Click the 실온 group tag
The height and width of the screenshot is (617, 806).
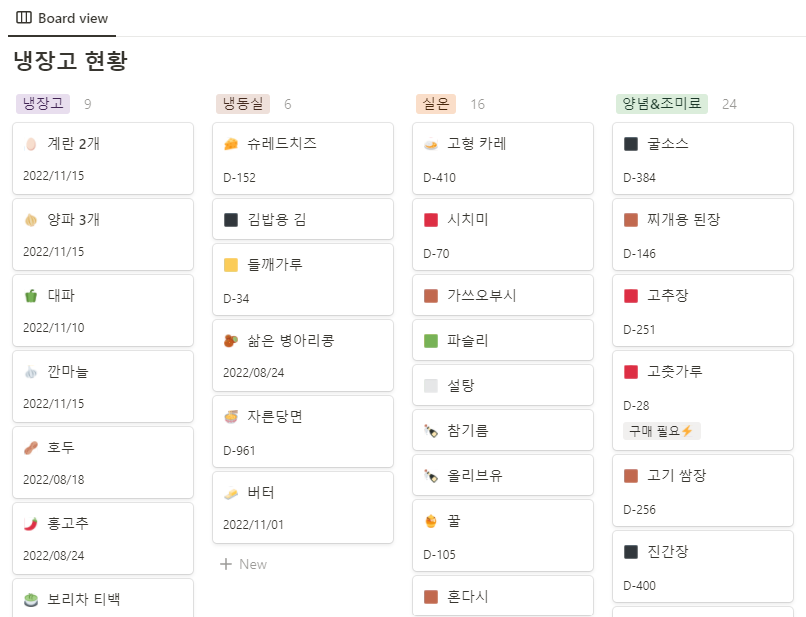click(436, 103)
